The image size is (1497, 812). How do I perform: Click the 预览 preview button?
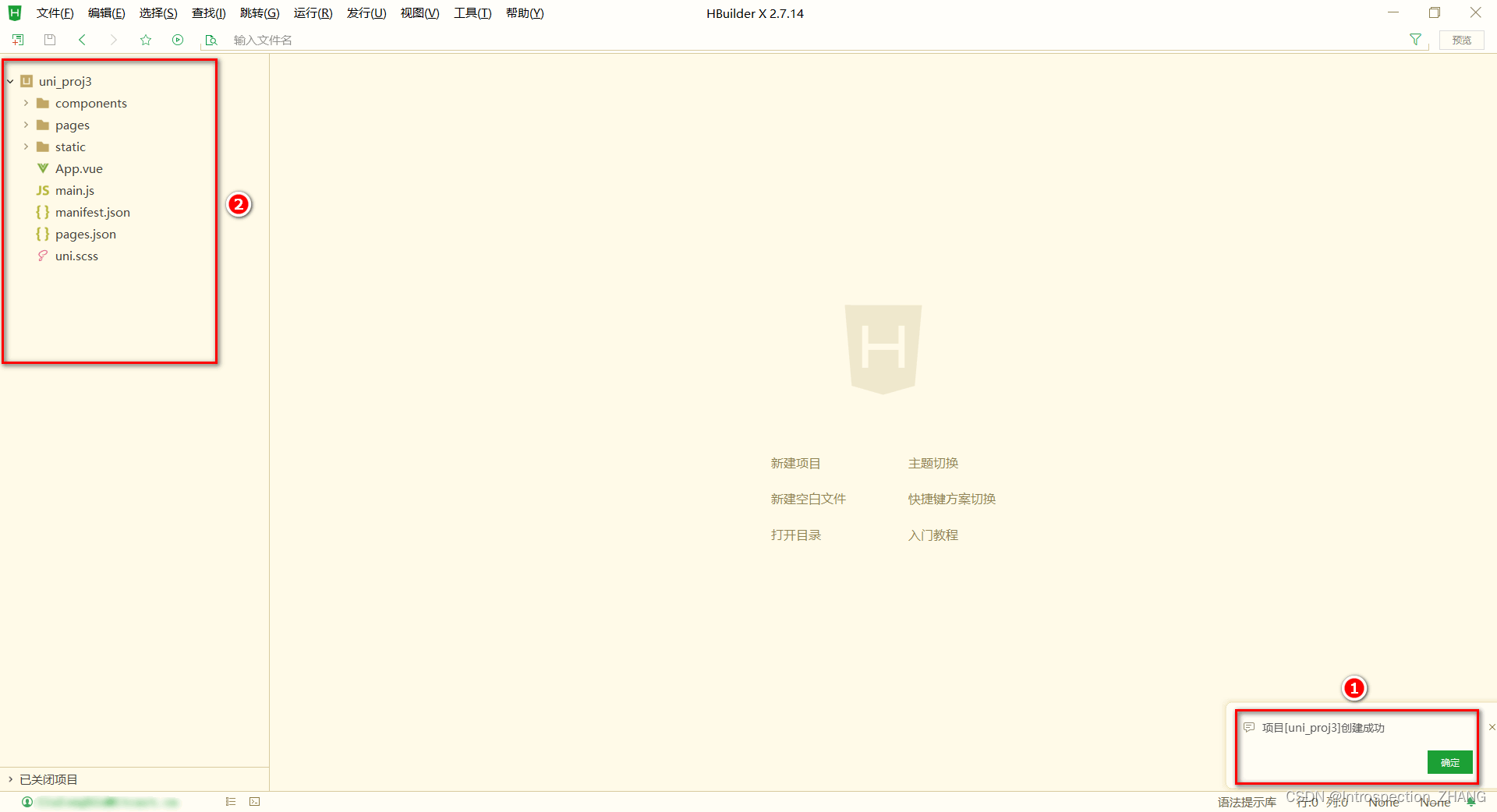[x=1462, y=40]
